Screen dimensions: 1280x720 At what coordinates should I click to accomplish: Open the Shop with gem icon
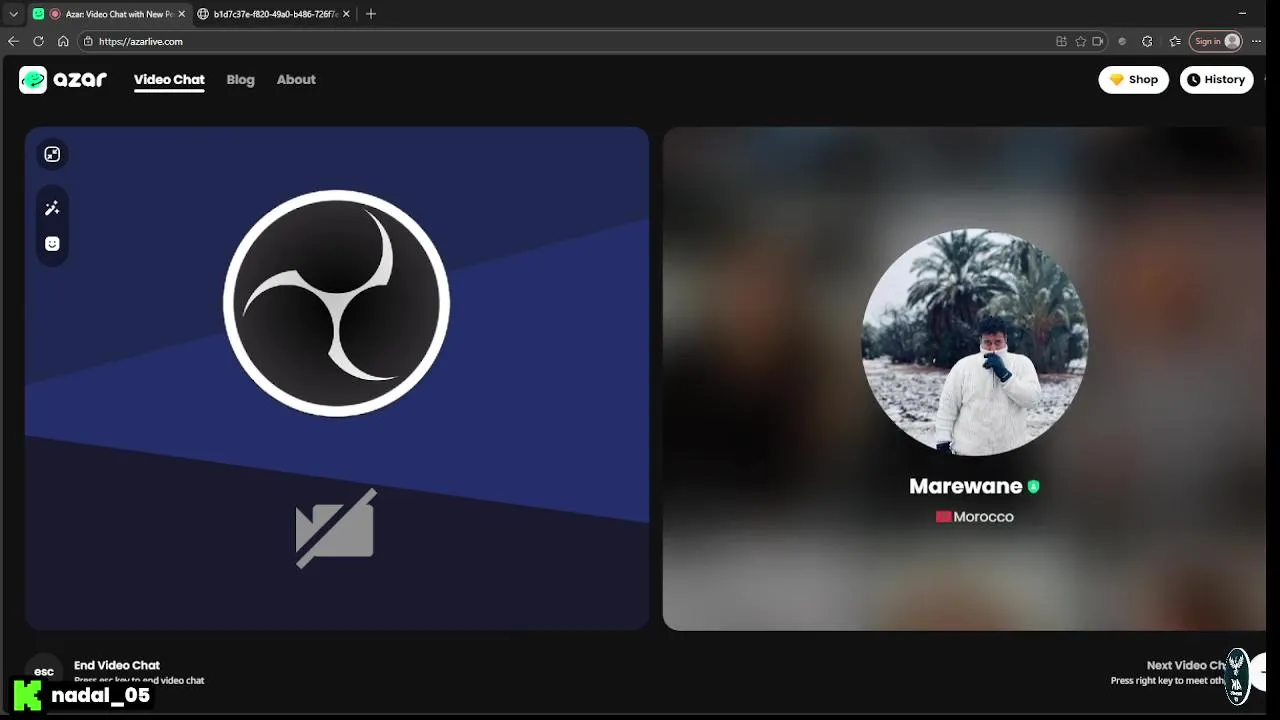(x=1133, y=80)
